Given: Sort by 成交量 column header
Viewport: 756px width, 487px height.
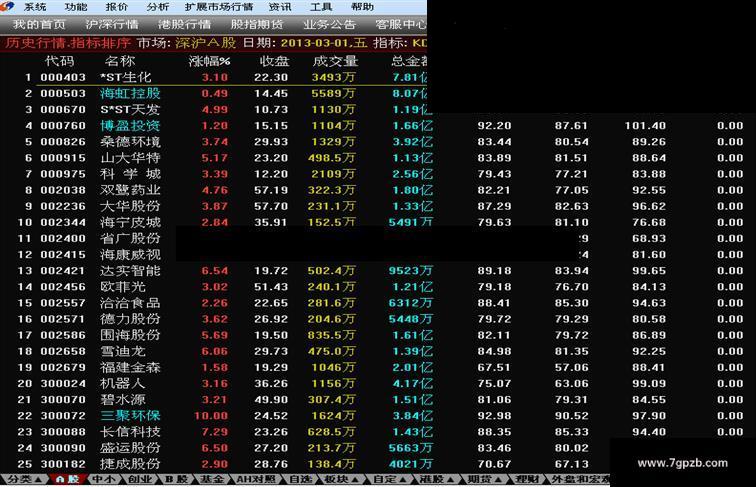Looking at the screenshot, I should [335, 61].
